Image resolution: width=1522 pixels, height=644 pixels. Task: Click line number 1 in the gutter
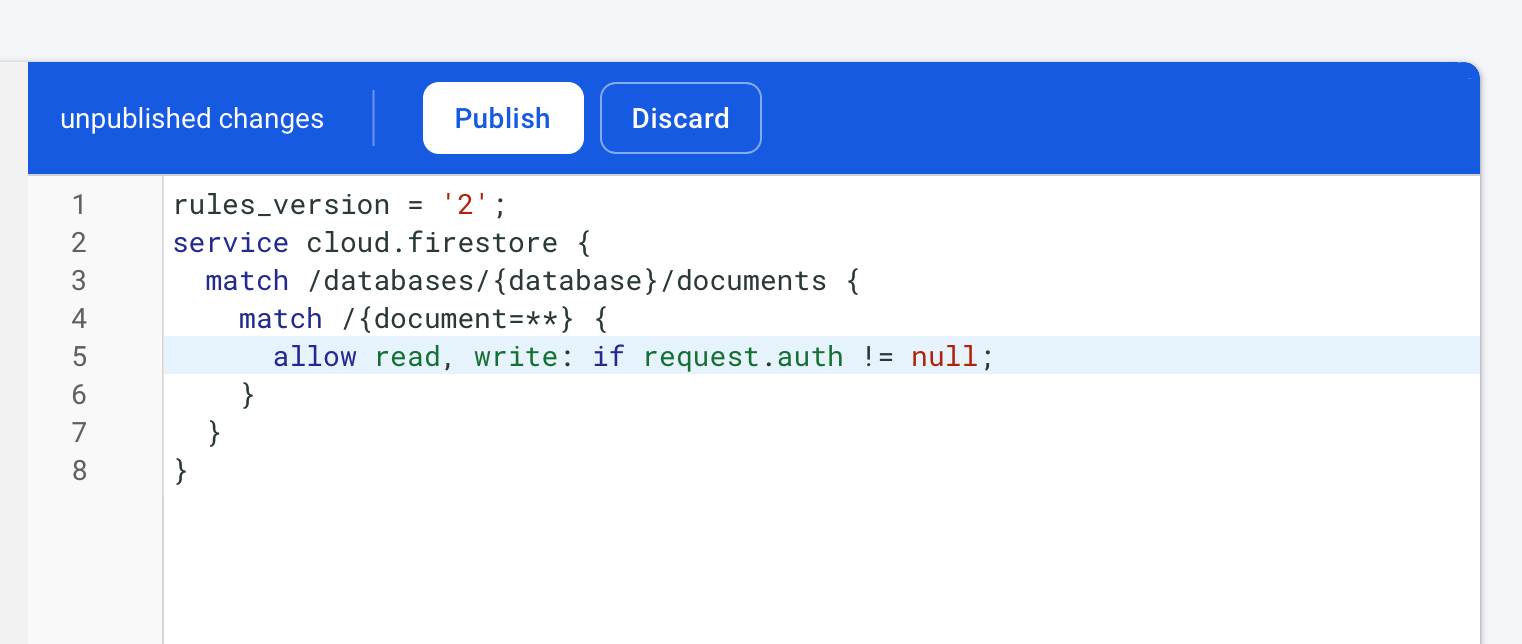tap(79, 205)
